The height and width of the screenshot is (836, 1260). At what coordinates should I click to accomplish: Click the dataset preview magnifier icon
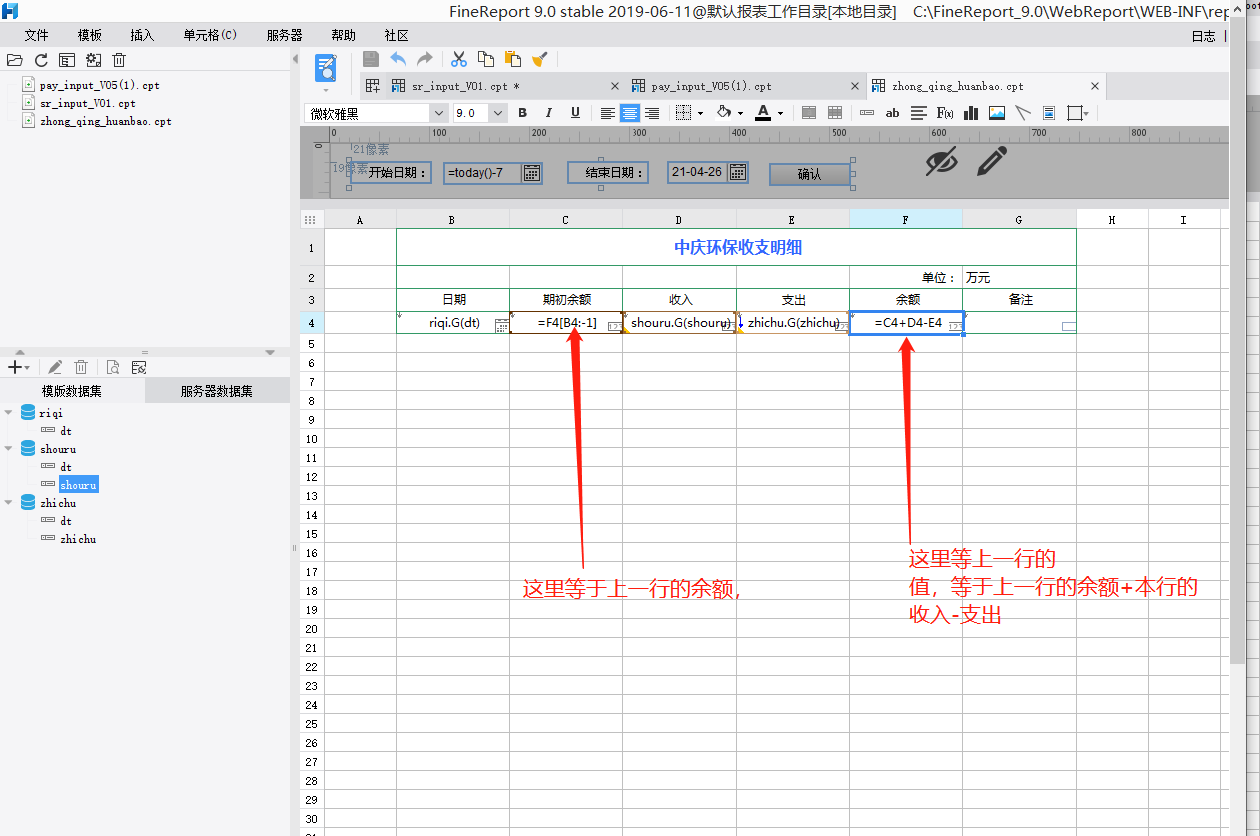[x=113, y=367]
